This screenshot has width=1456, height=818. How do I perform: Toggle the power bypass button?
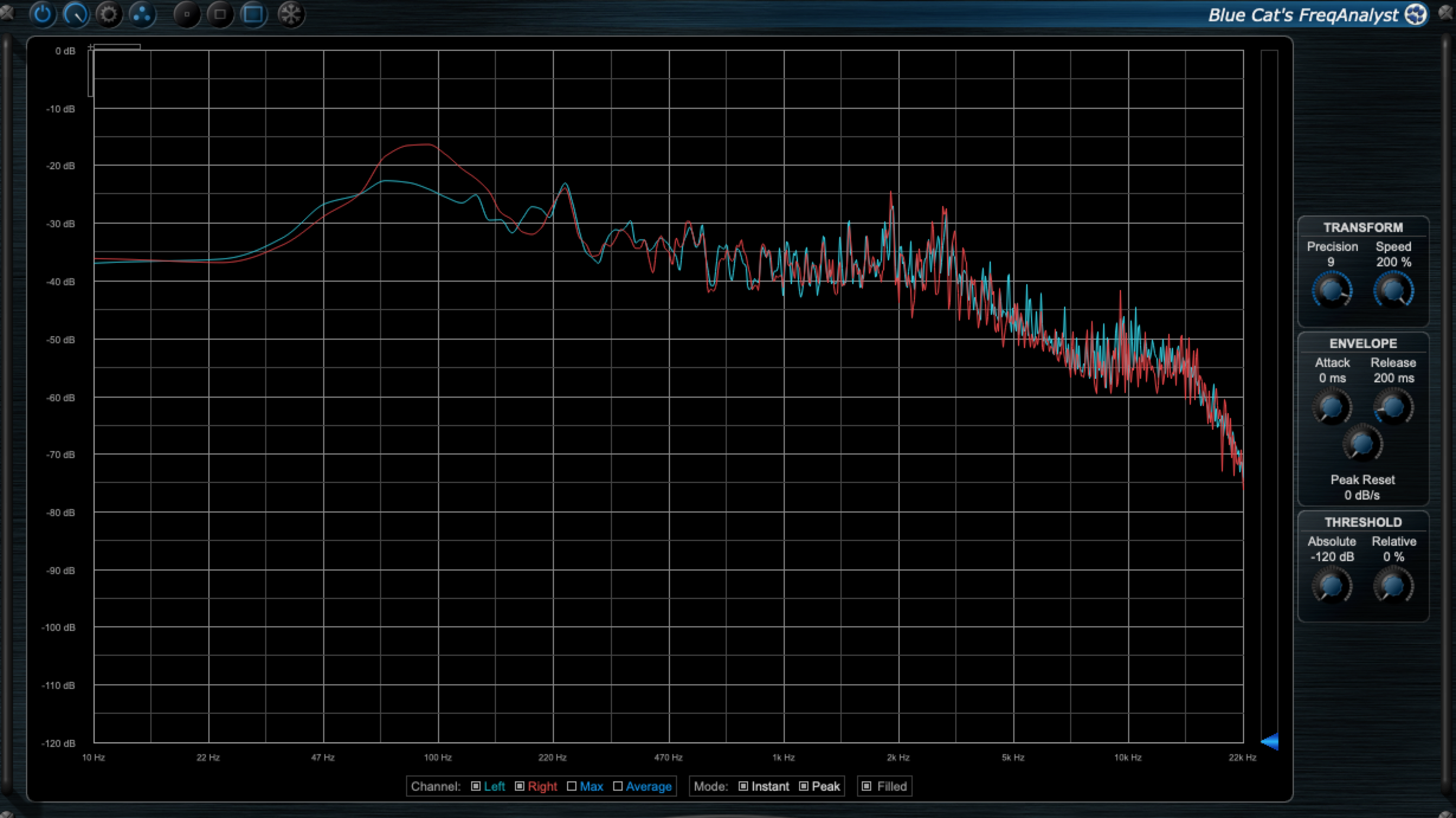pos(43,14)
